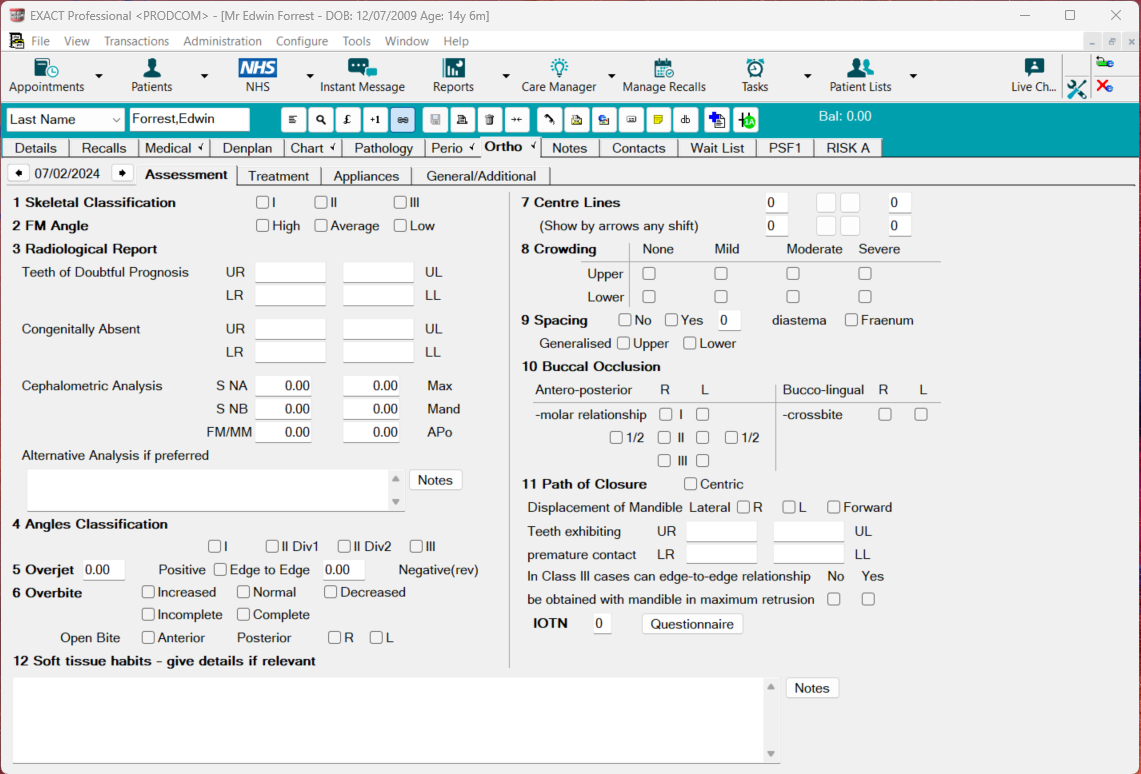Open the yellow sticky note icon

coord(659,119)
